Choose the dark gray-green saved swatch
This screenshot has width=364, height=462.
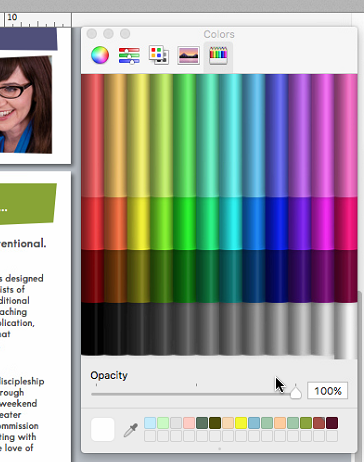[202, 423]
